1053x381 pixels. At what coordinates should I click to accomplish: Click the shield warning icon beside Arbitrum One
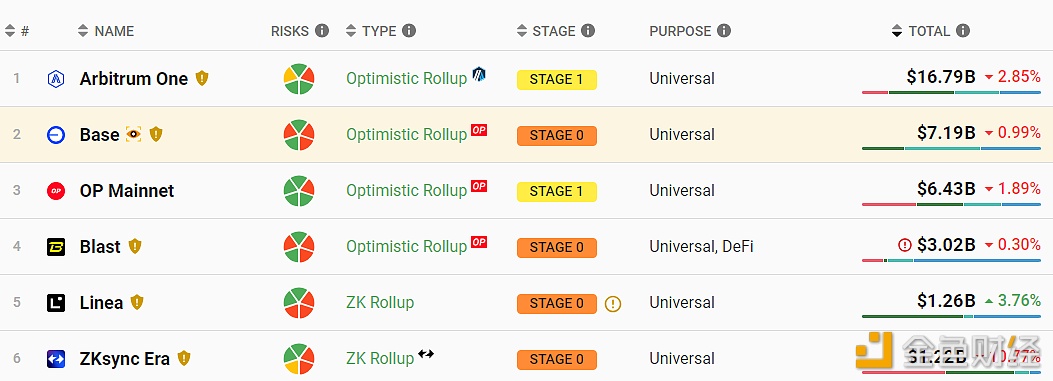[202, 79]
